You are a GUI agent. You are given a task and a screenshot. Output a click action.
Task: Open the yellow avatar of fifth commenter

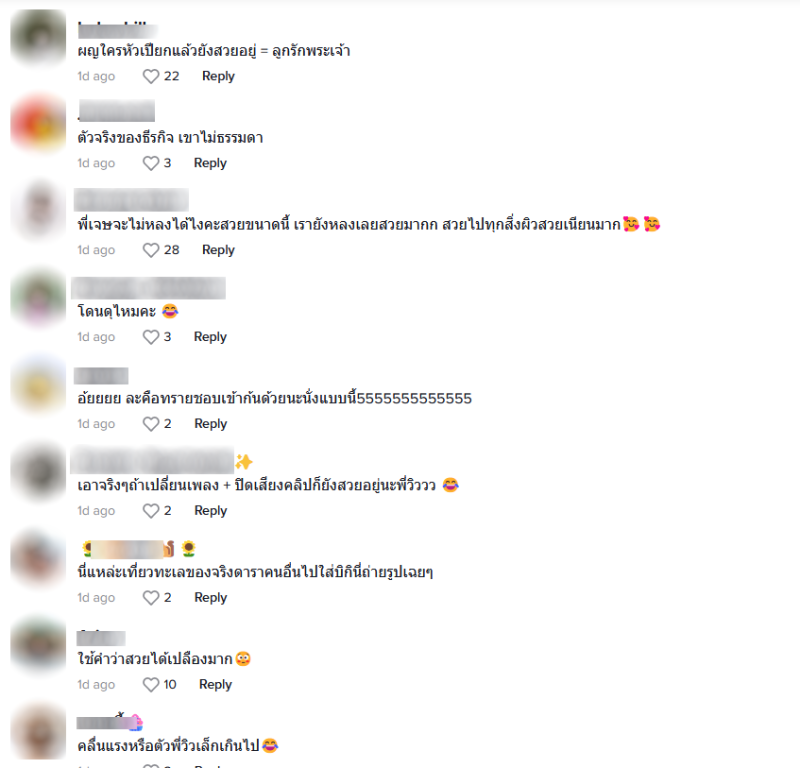(x=38, y=385)
